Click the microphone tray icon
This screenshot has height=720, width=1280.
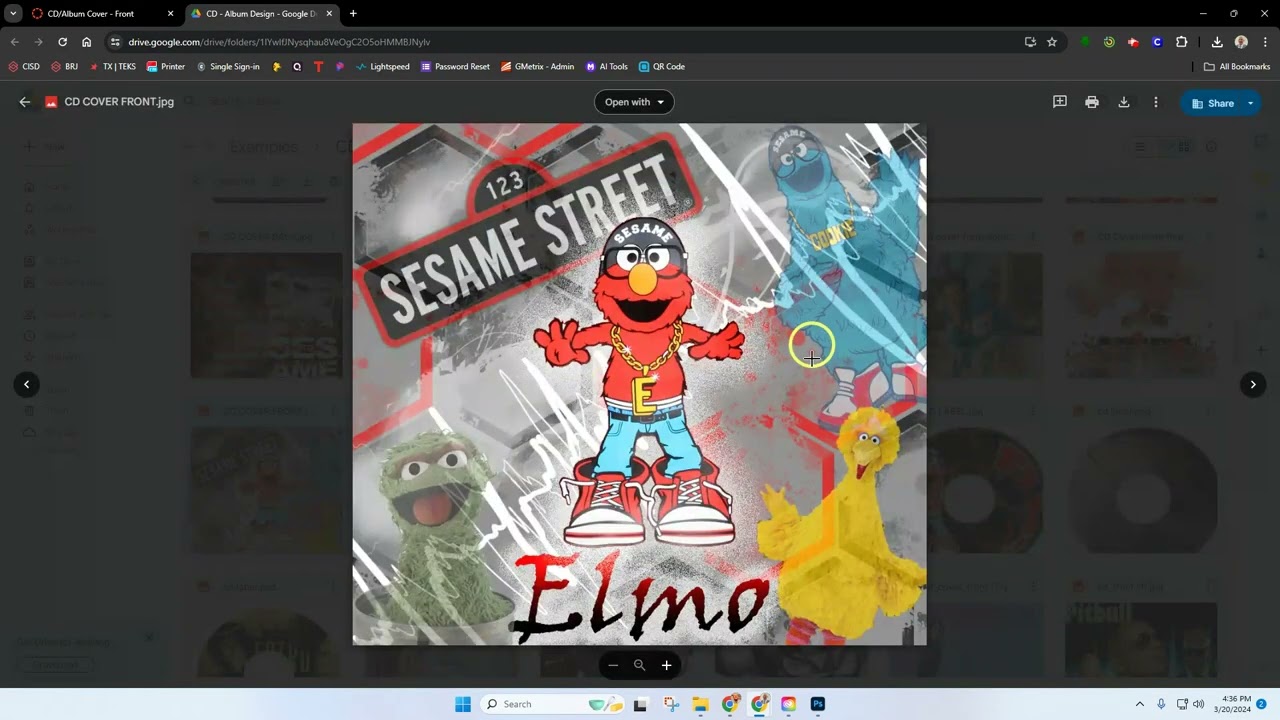[x=1161, y=704]
